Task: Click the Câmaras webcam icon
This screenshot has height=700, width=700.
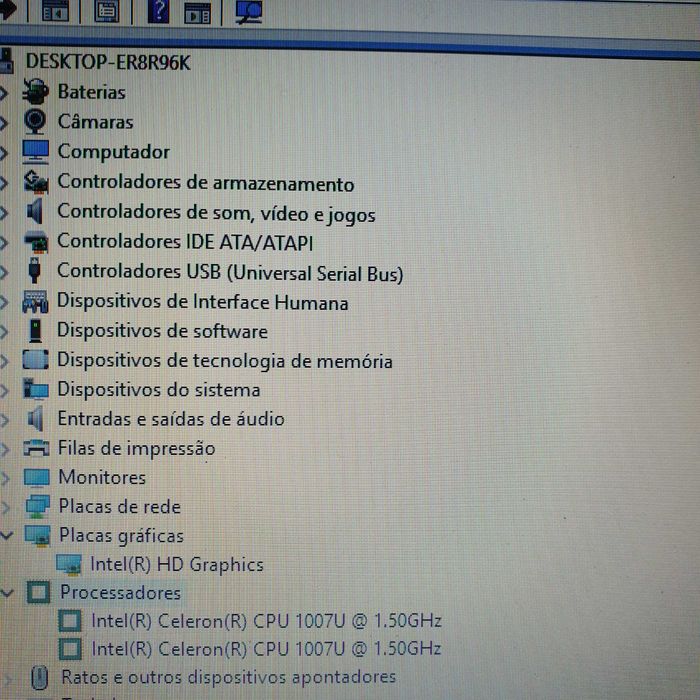Action: click(35, 121)
